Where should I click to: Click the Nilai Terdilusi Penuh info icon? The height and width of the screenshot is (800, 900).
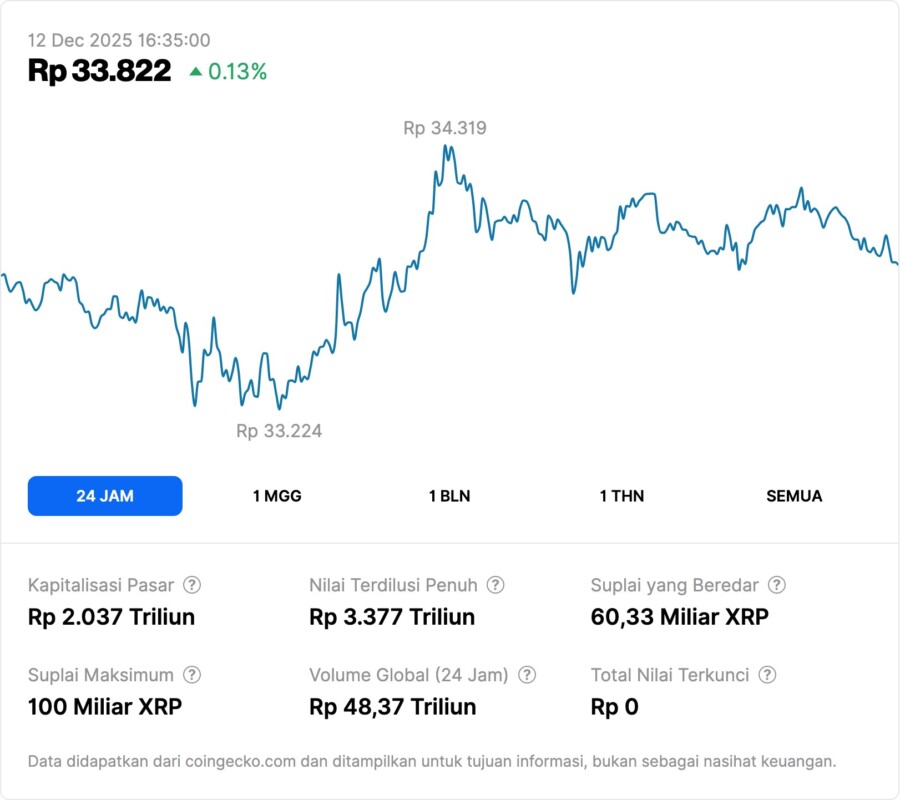pos(495,585)
